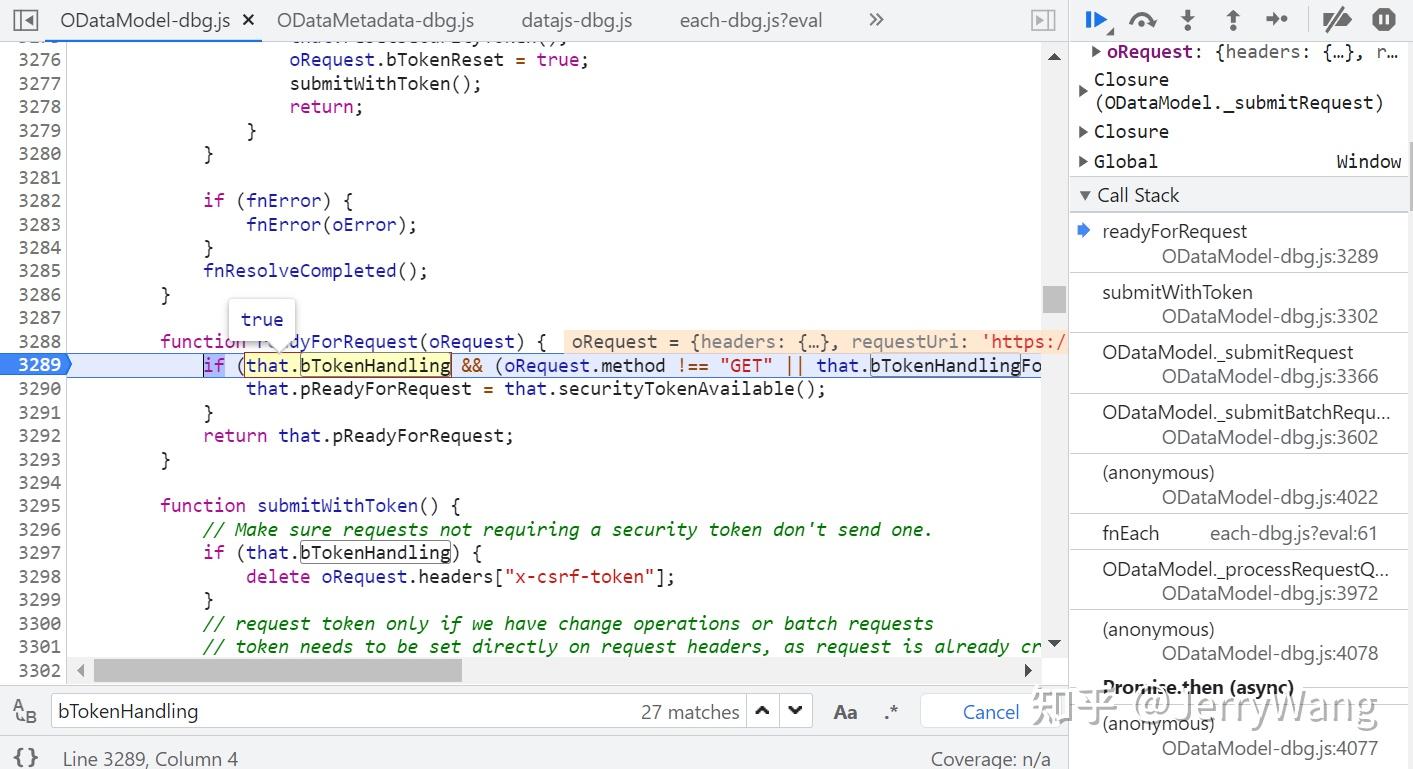The height and width of the screenshot is (769, 1413).
Task: Go to previous search match
Action: (x=762, y=711)
